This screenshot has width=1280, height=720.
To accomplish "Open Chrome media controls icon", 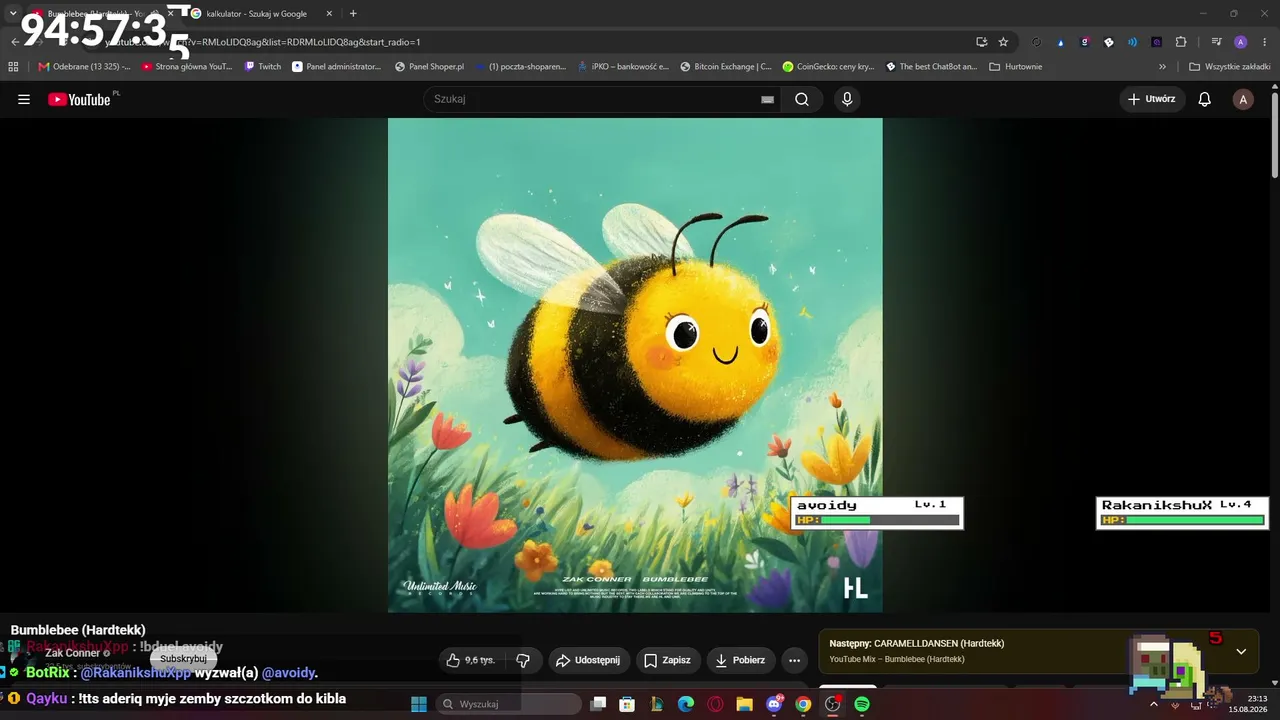I will [x=1217, y=42].
